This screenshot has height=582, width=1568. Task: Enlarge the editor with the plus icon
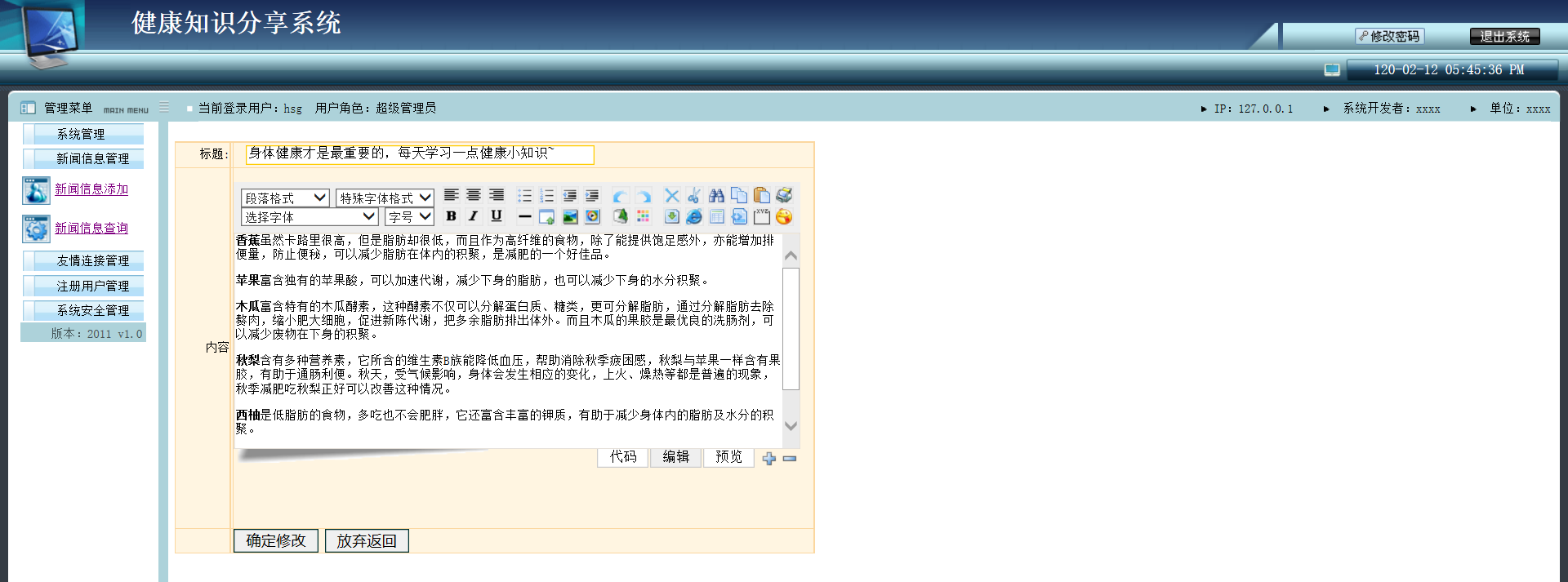click(x=768, y=459)
